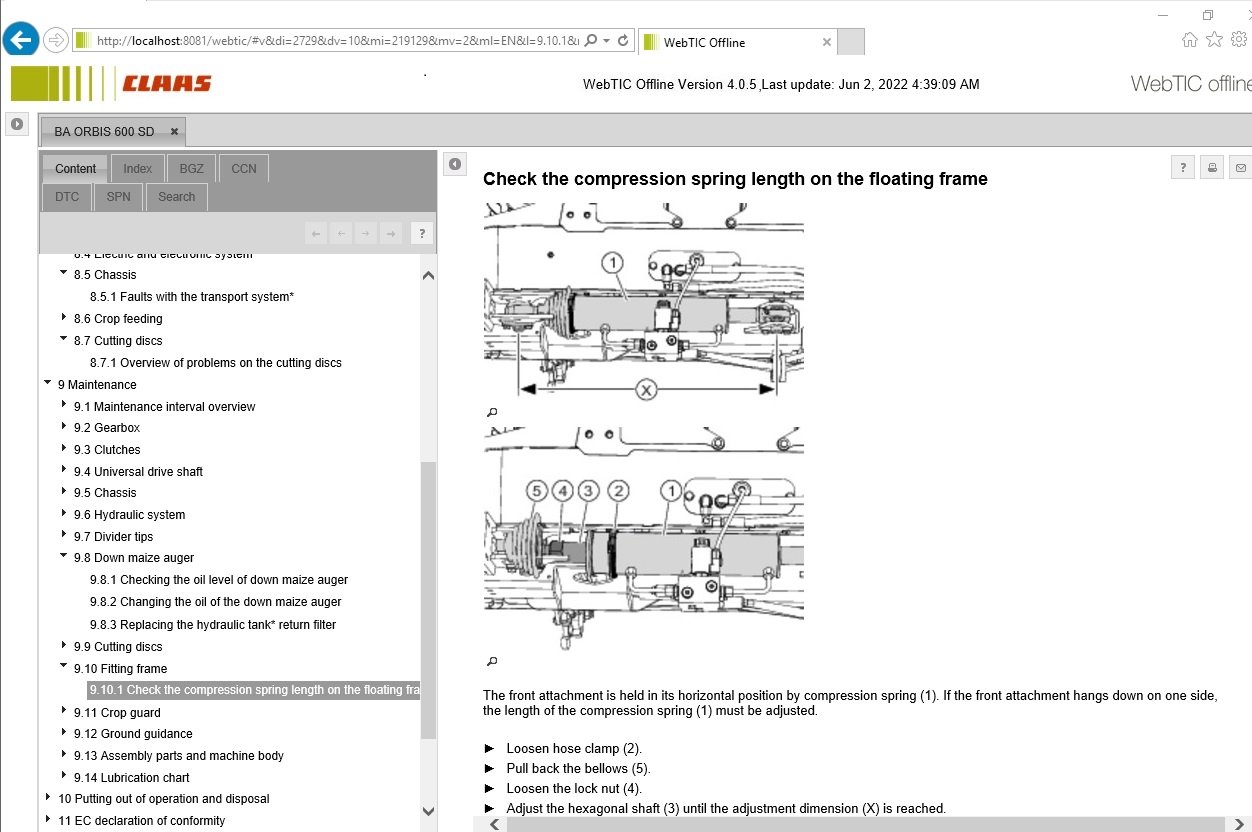1252x832 pixels.
Task: Click the second compression spring diagram
Action: tap(643, 539)
